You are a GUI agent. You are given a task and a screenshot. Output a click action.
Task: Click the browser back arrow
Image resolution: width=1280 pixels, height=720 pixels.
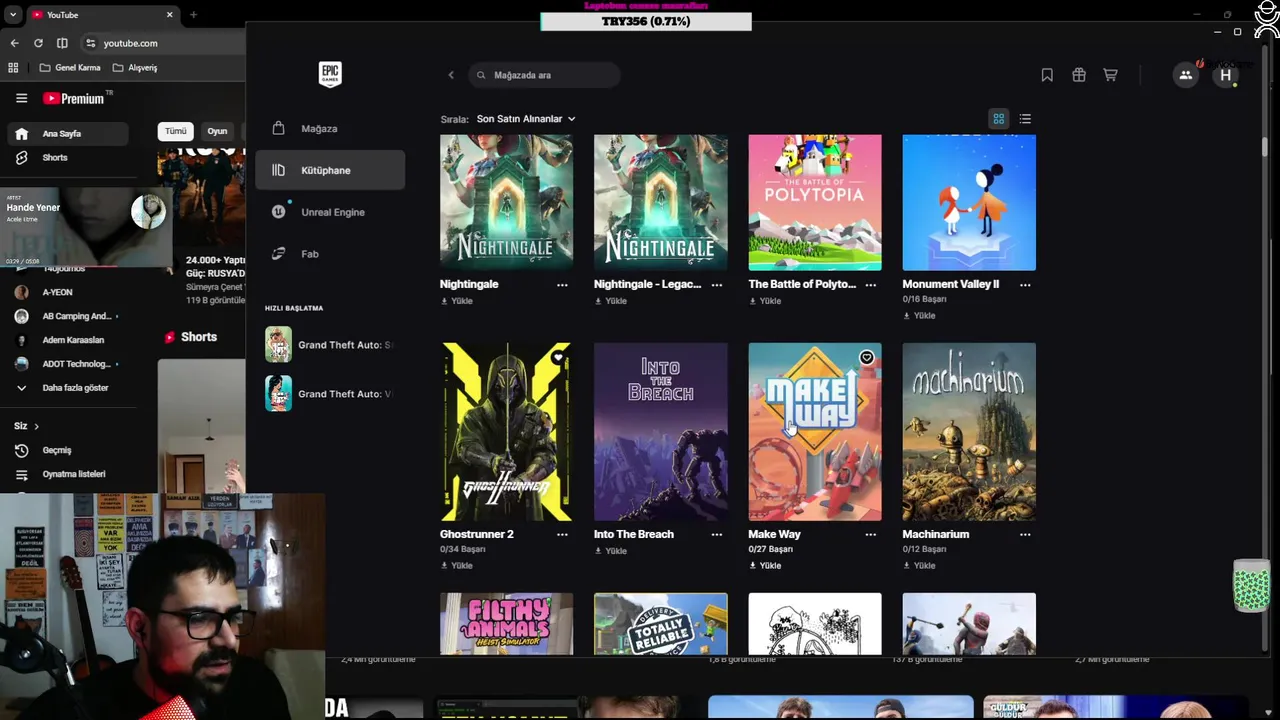click(14, 43)
